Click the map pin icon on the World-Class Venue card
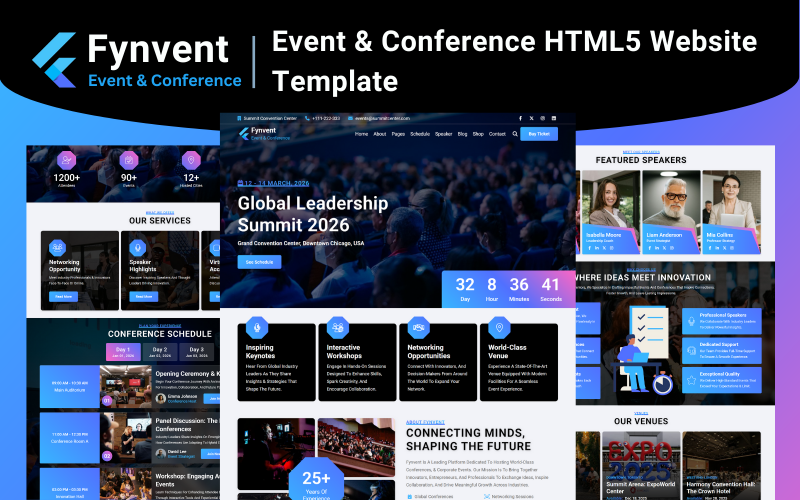800x500 pixels. (x=499, y=327)
